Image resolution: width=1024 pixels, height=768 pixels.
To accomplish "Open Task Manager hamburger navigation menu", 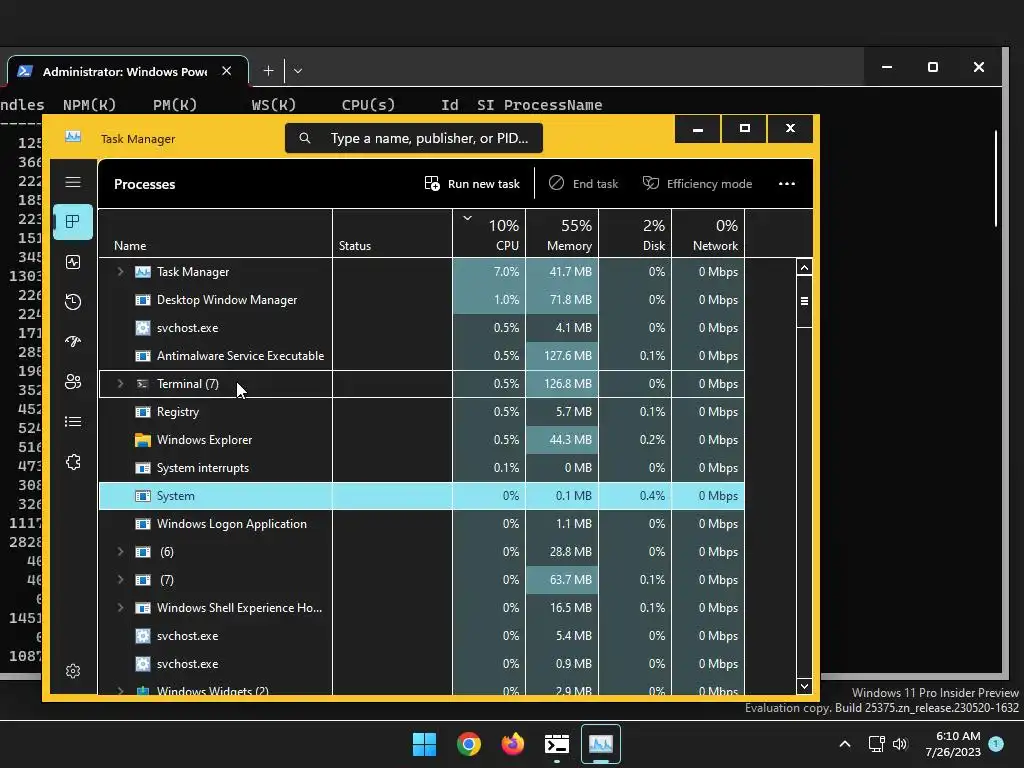I will pos(73,182).
